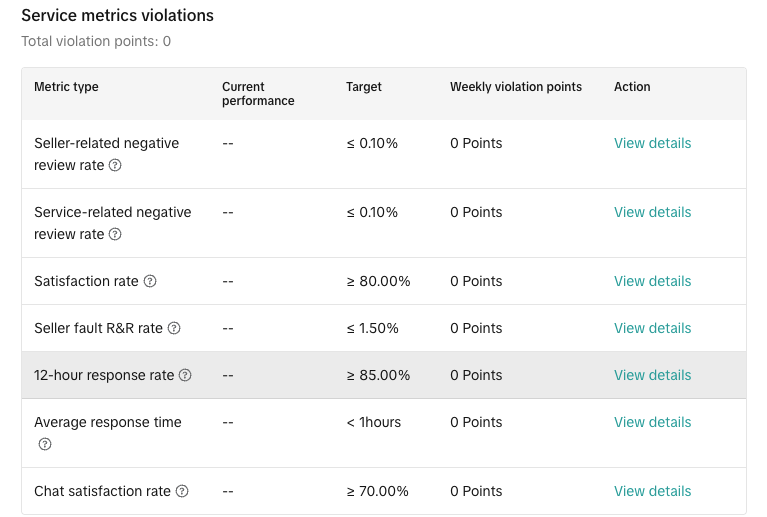Image resolution: width=767 pixels, height=517 pixels.
Task: Click the Service metrics violations heading
Action: pyautogui.click(x=117, y=16)
